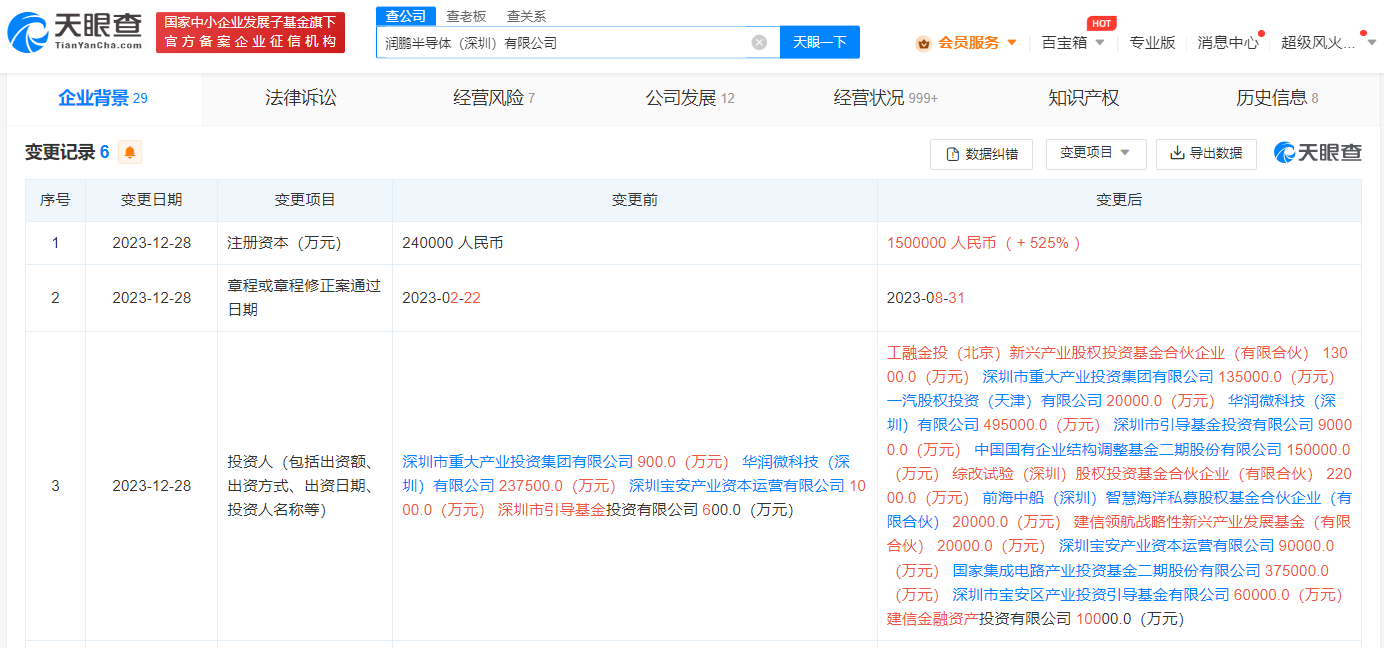Open the 会员服务 menu label
This screenshot has width=1384, height=648.
[x=968, y=43]
